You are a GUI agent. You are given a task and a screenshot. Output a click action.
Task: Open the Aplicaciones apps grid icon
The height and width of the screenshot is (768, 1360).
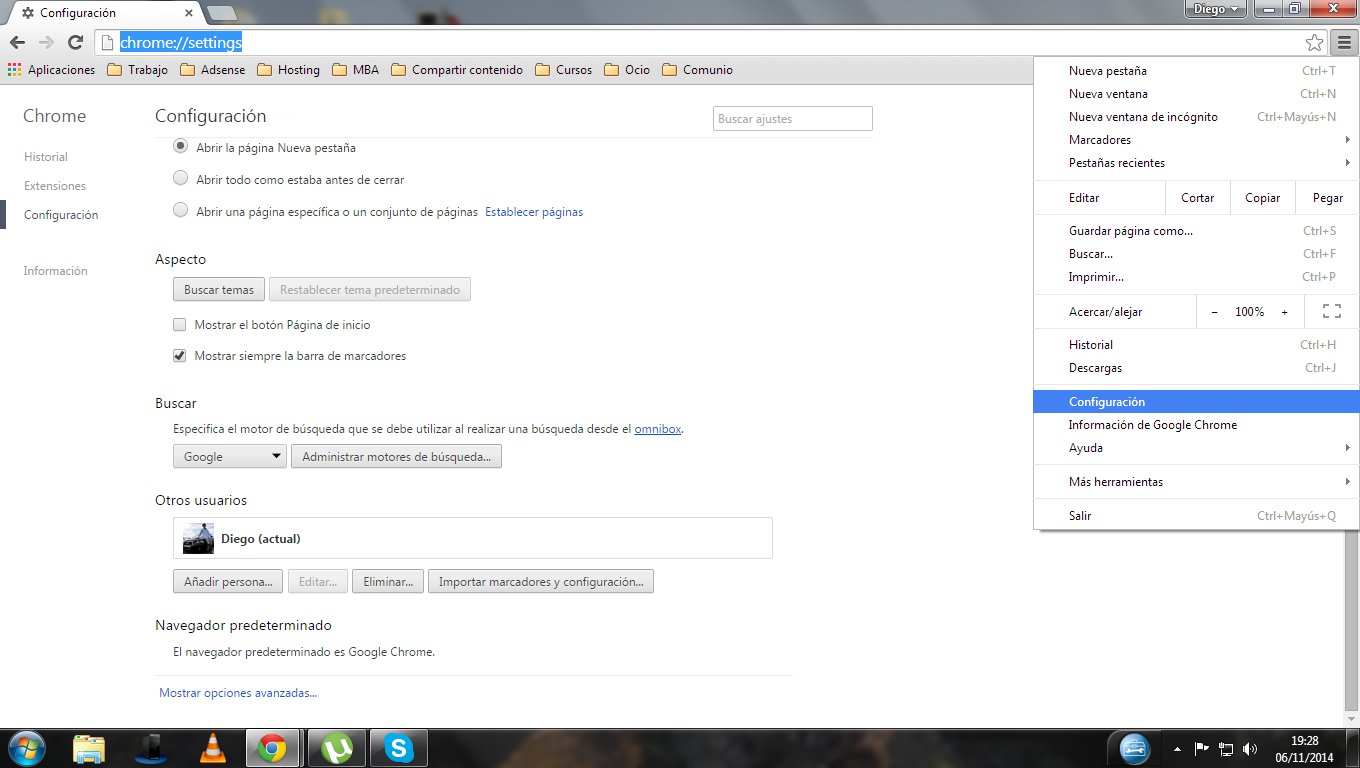click(x=14, y=70)
